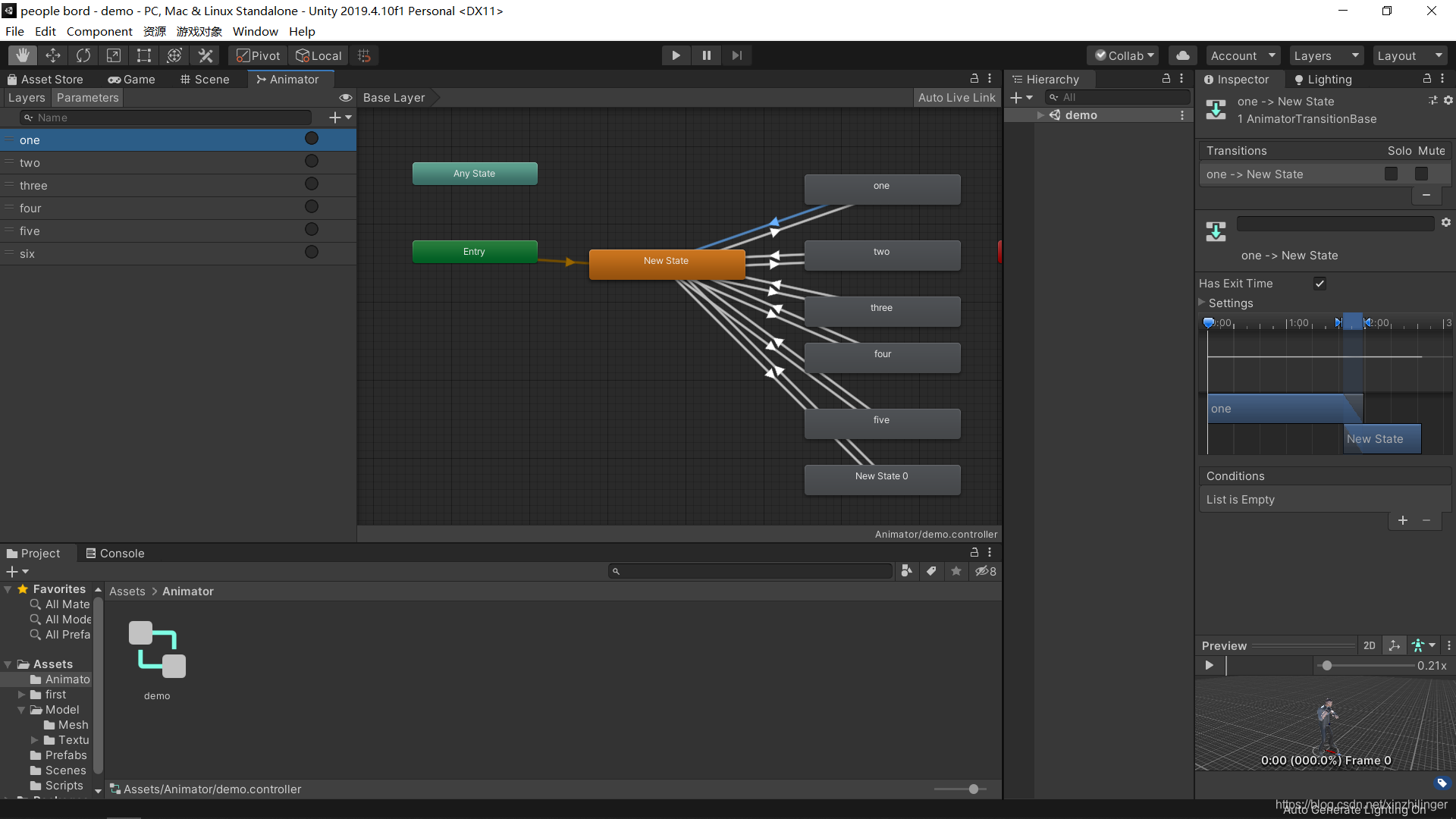
Task: Uncheck Has Exit Time
Action: [x=1319, y=284]
